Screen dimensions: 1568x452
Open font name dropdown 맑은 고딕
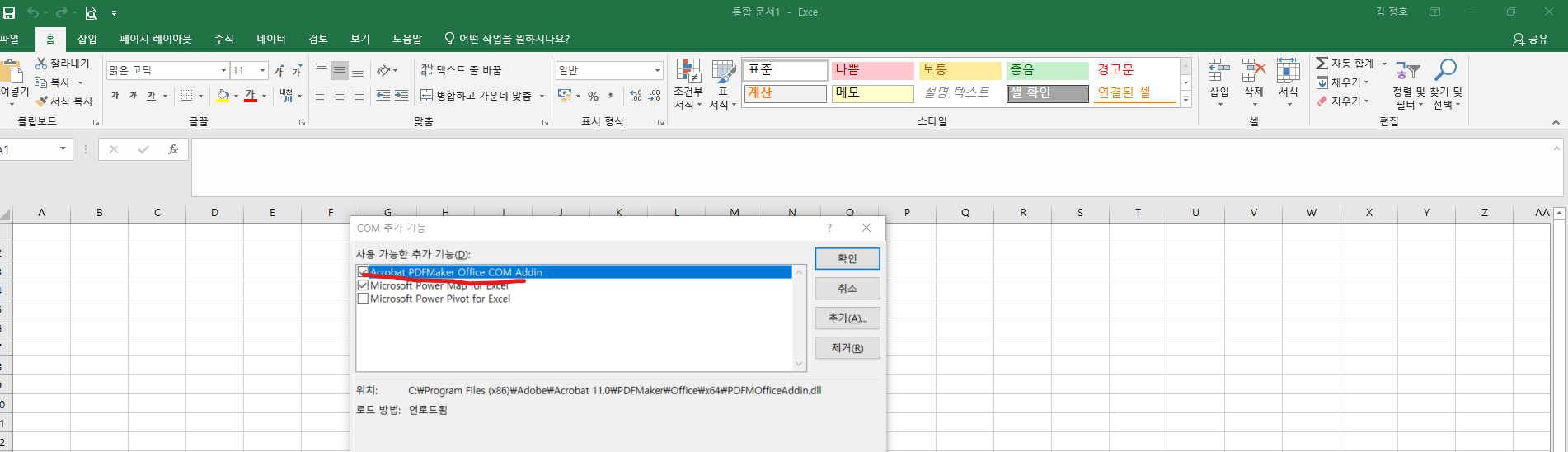(x=223, y=71)
